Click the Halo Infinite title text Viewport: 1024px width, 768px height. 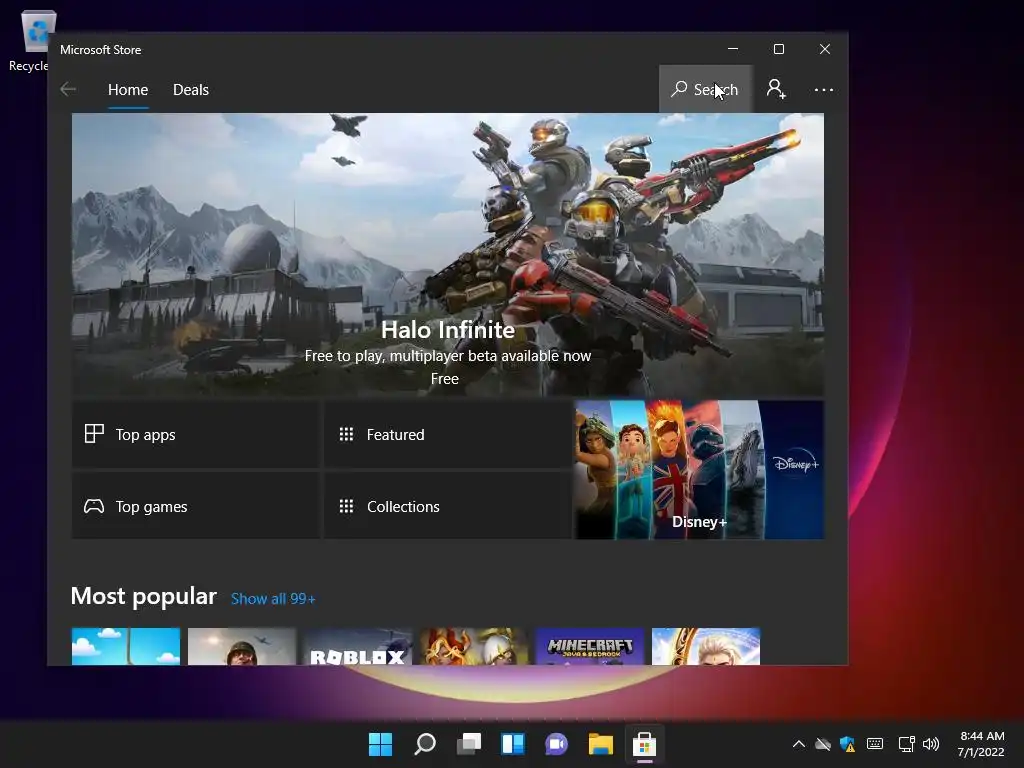[x=448, y=330]
